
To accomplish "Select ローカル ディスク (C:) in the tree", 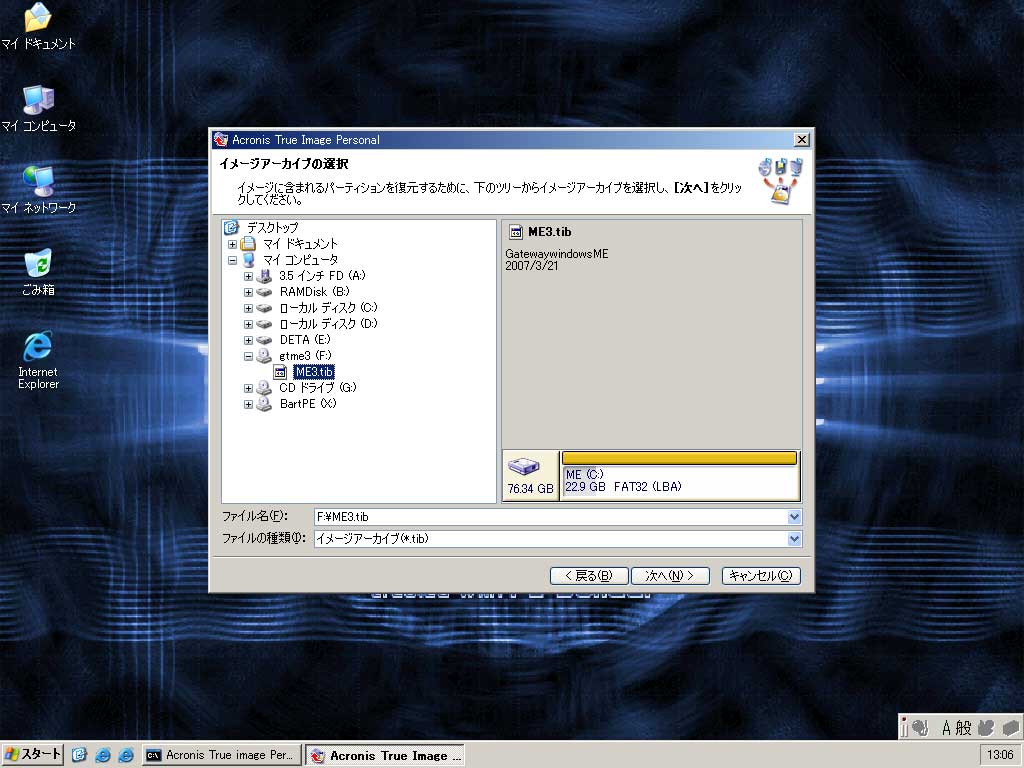I will (328, 308).
